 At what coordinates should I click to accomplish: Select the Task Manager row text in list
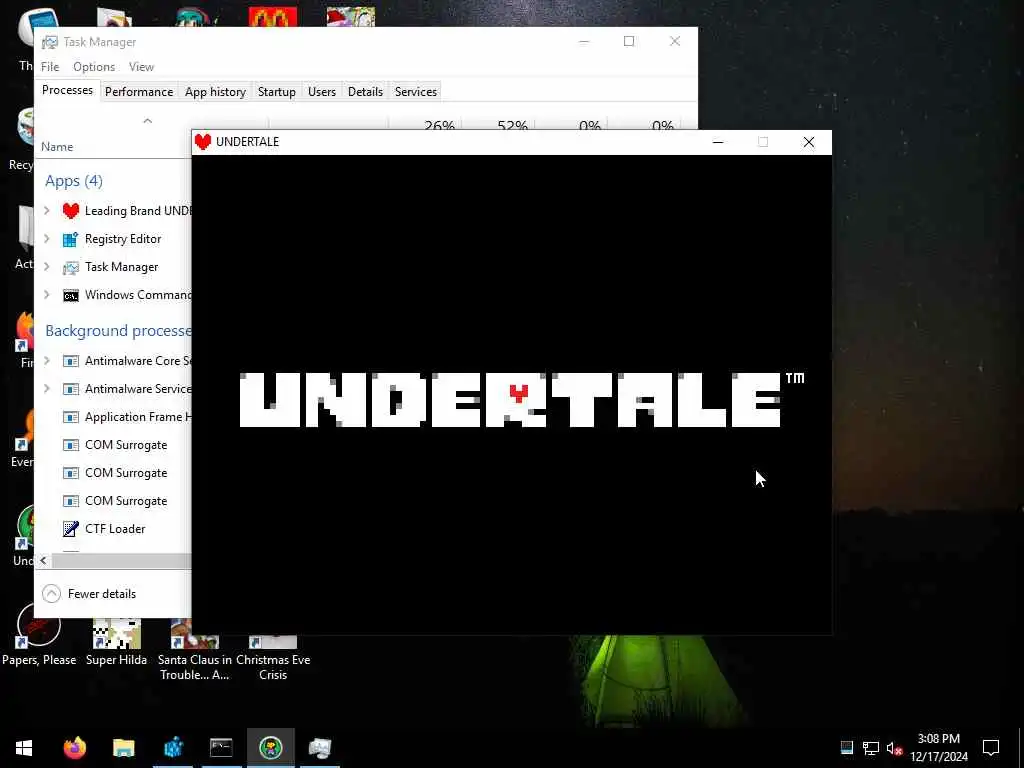coord(121,267)
